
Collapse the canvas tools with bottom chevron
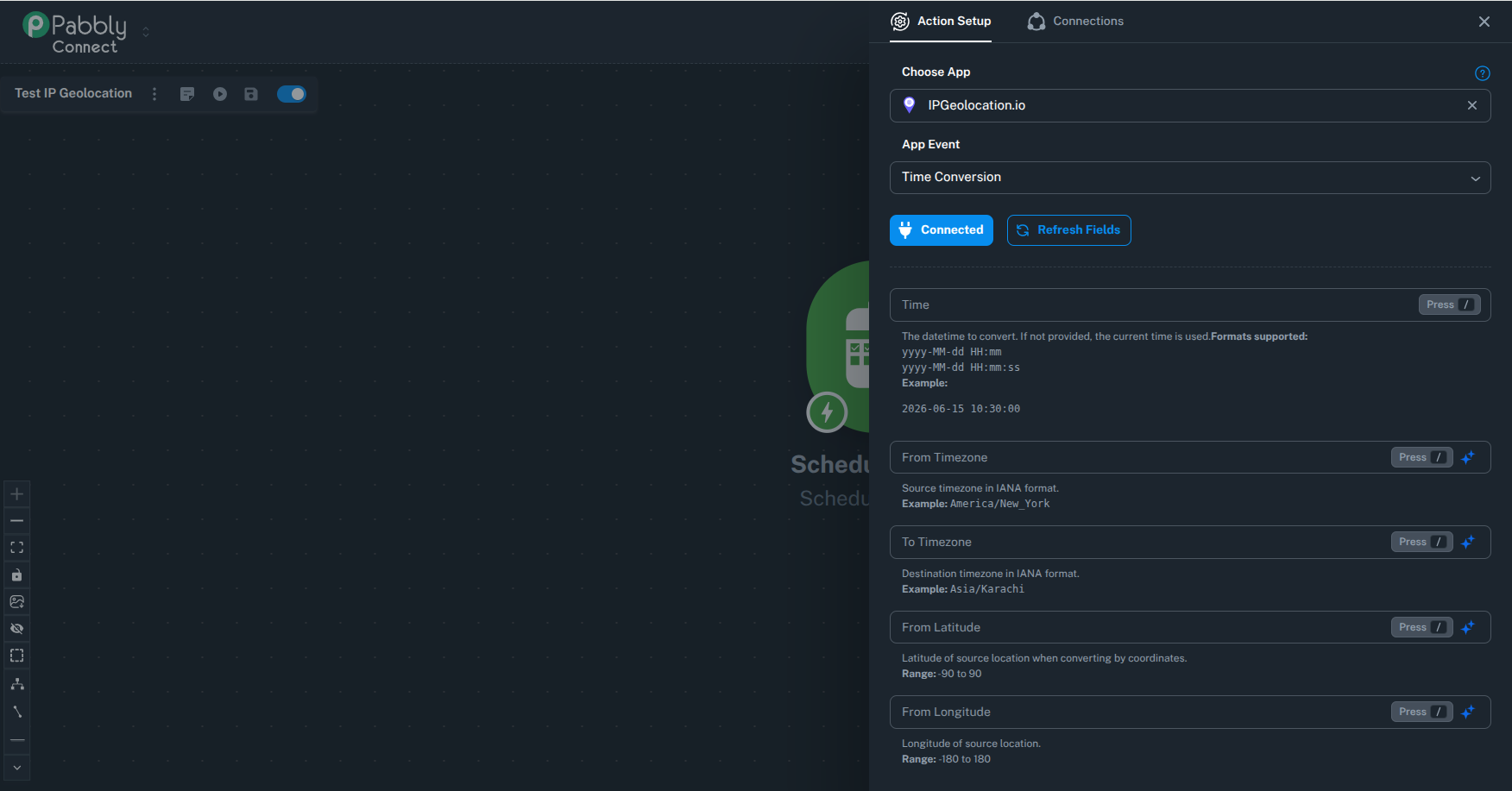pos(17,768)
